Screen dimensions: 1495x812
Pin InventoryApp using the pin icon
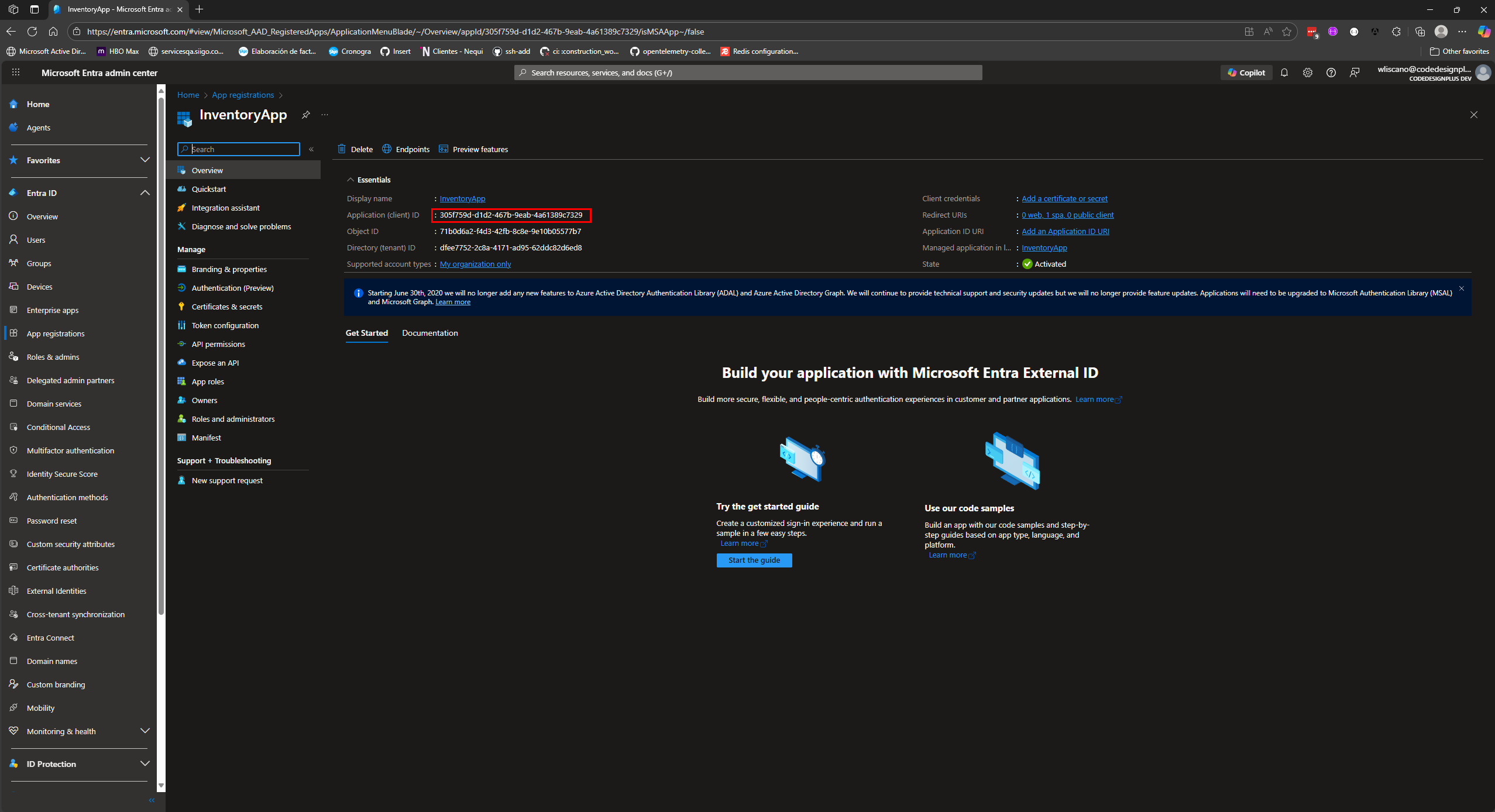[305, 115]
